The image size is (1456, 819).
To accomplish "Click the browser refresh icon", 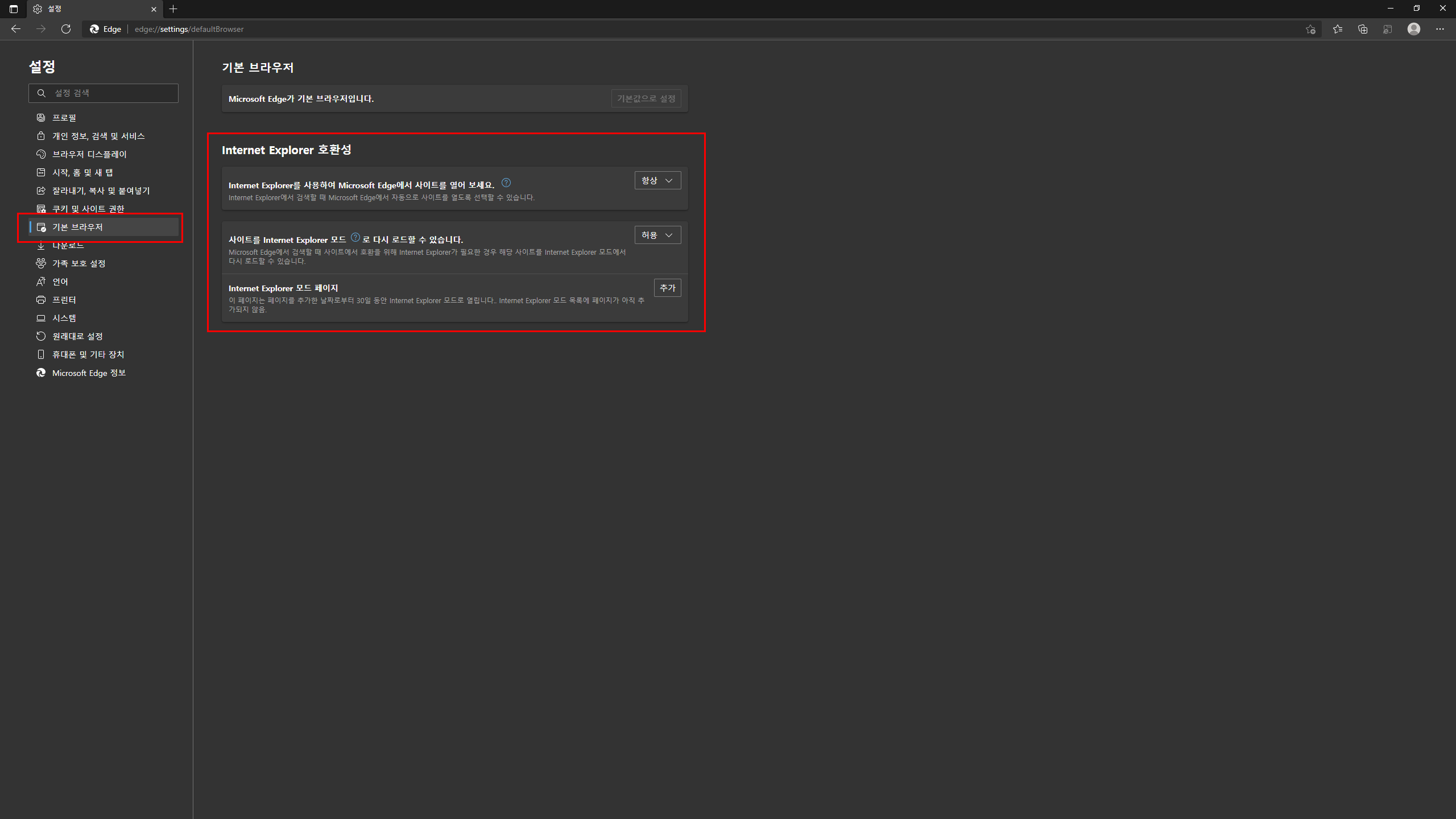I will pos(66,29).
